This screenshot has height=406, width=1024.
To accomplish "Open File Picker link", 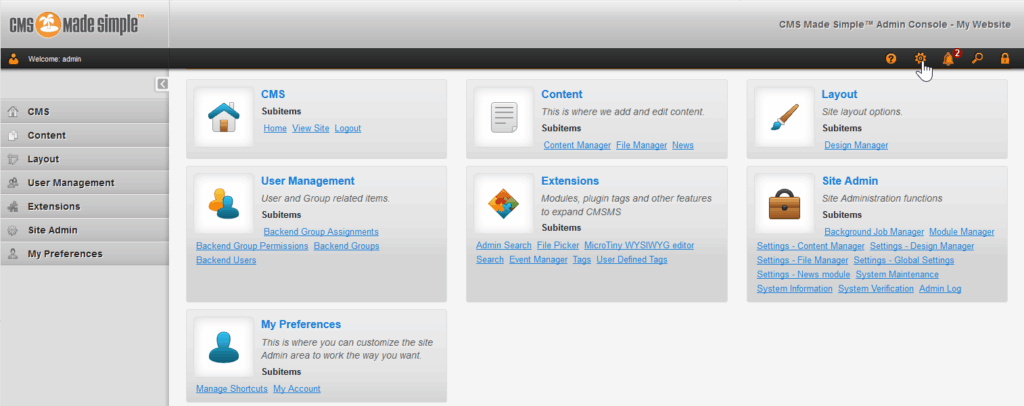I will pos(558,245).
